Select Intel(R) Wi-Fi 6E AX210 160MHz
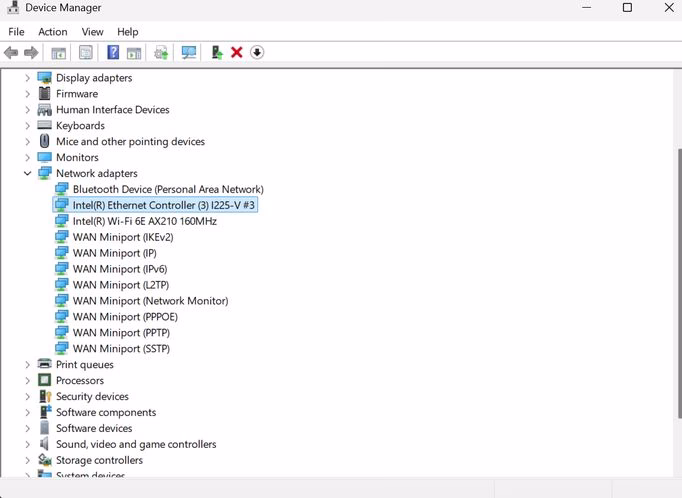The height and width of the screenshot is (498, 682). click(144, 221)
